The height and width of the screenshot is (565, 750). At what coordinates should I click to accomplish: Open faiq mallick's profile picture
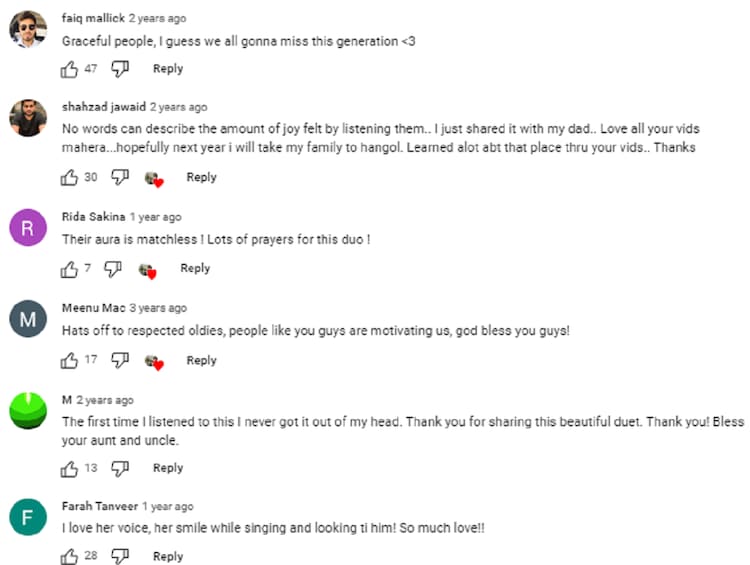tap(28, 30)
